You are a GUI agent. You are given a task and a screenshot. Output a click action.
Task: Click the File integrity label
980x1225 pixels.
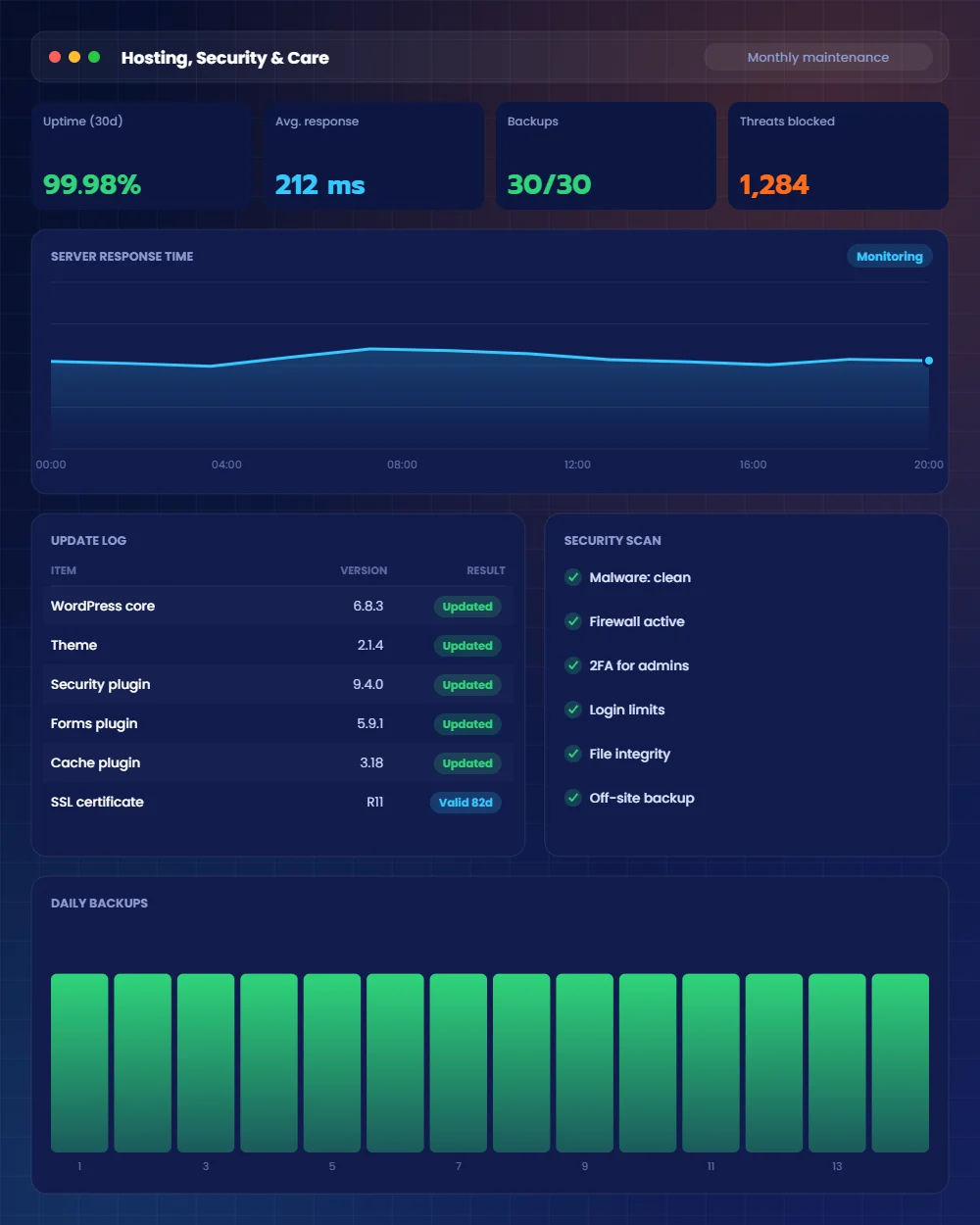point(630,754)
